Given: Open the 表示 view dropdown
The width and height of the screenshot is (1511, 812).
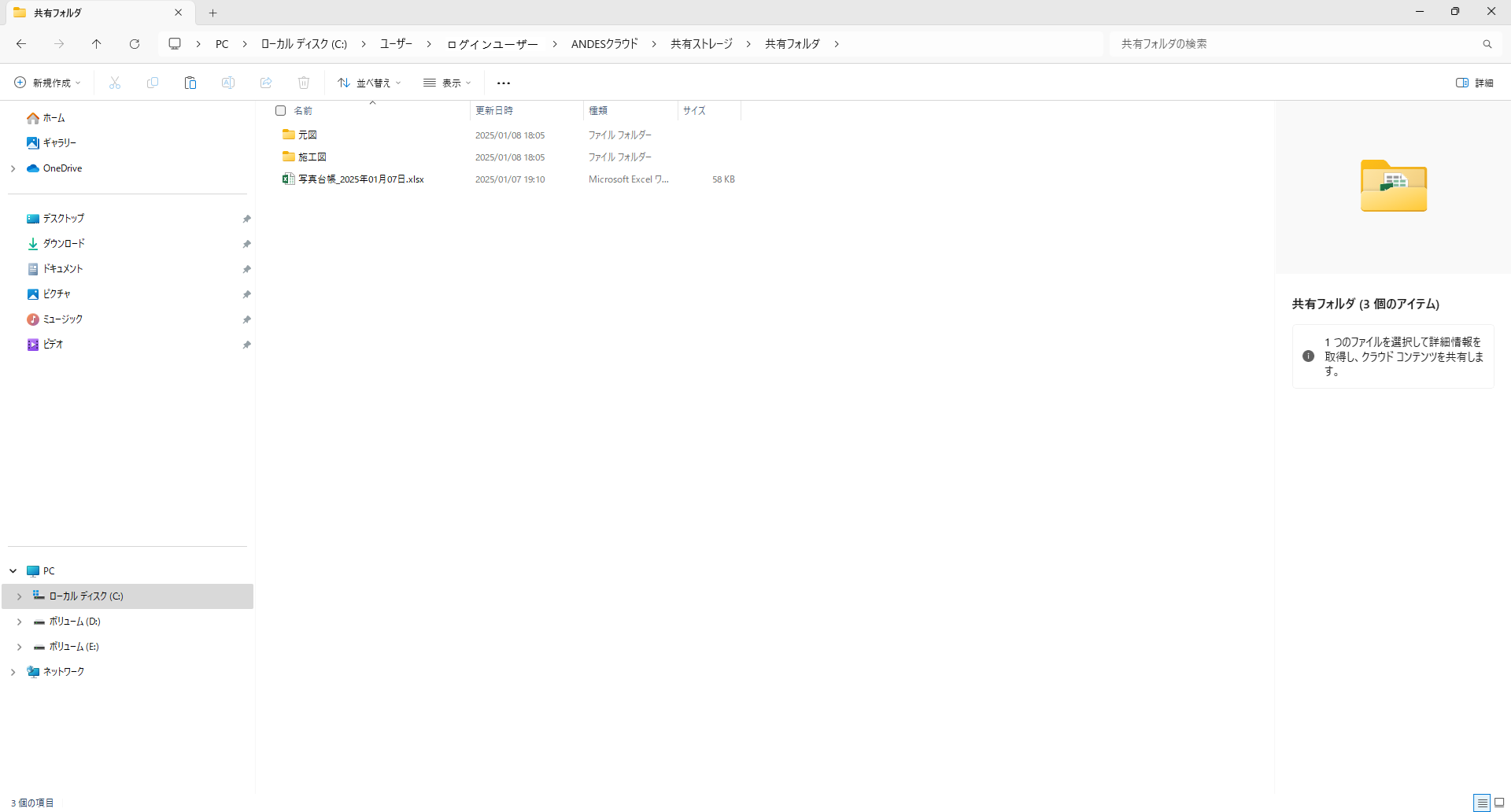Looking at the screenshot, I should tap(447, 83).
